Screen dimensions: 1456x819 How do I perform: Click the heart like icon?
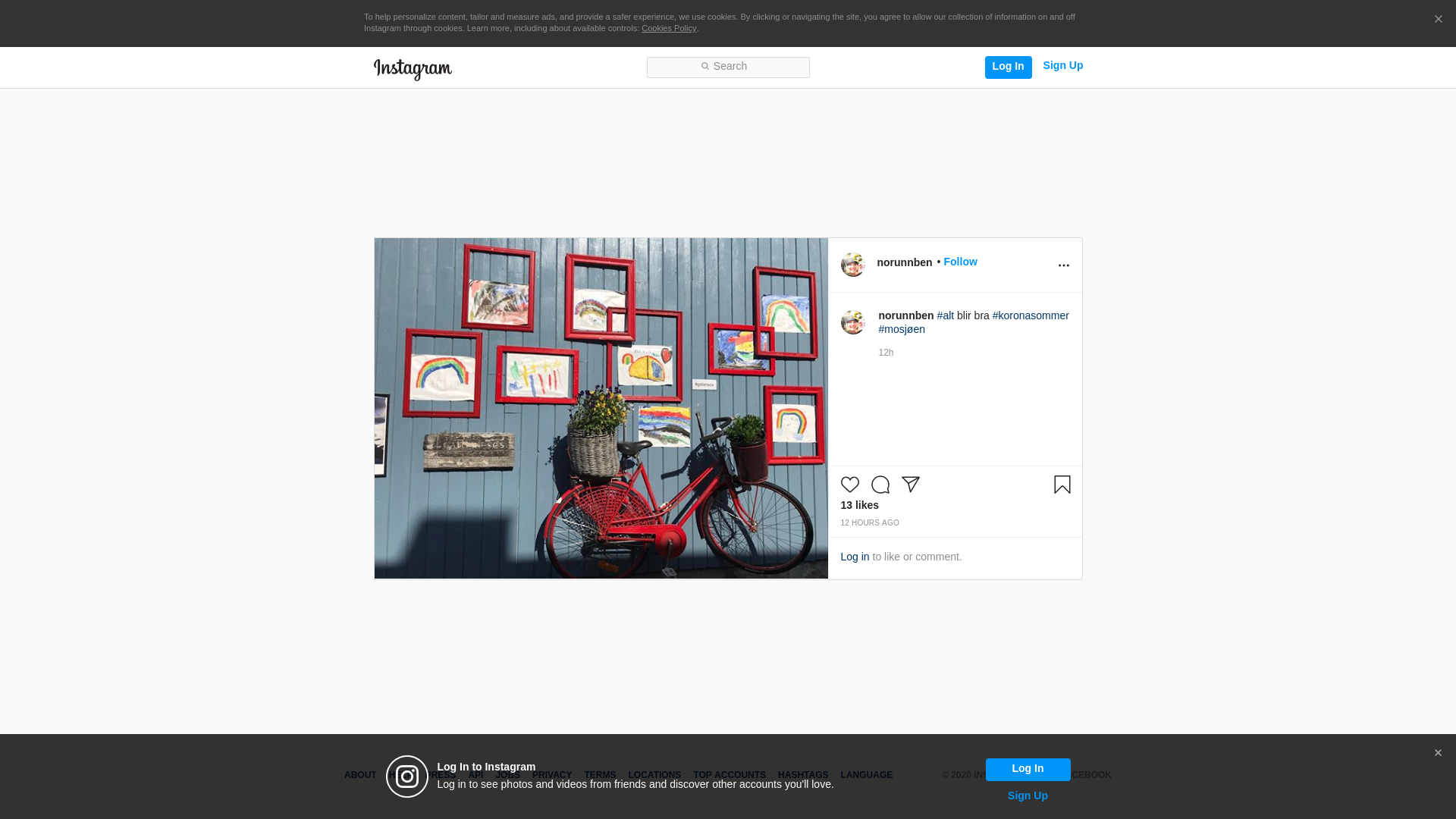click(849, 485)
